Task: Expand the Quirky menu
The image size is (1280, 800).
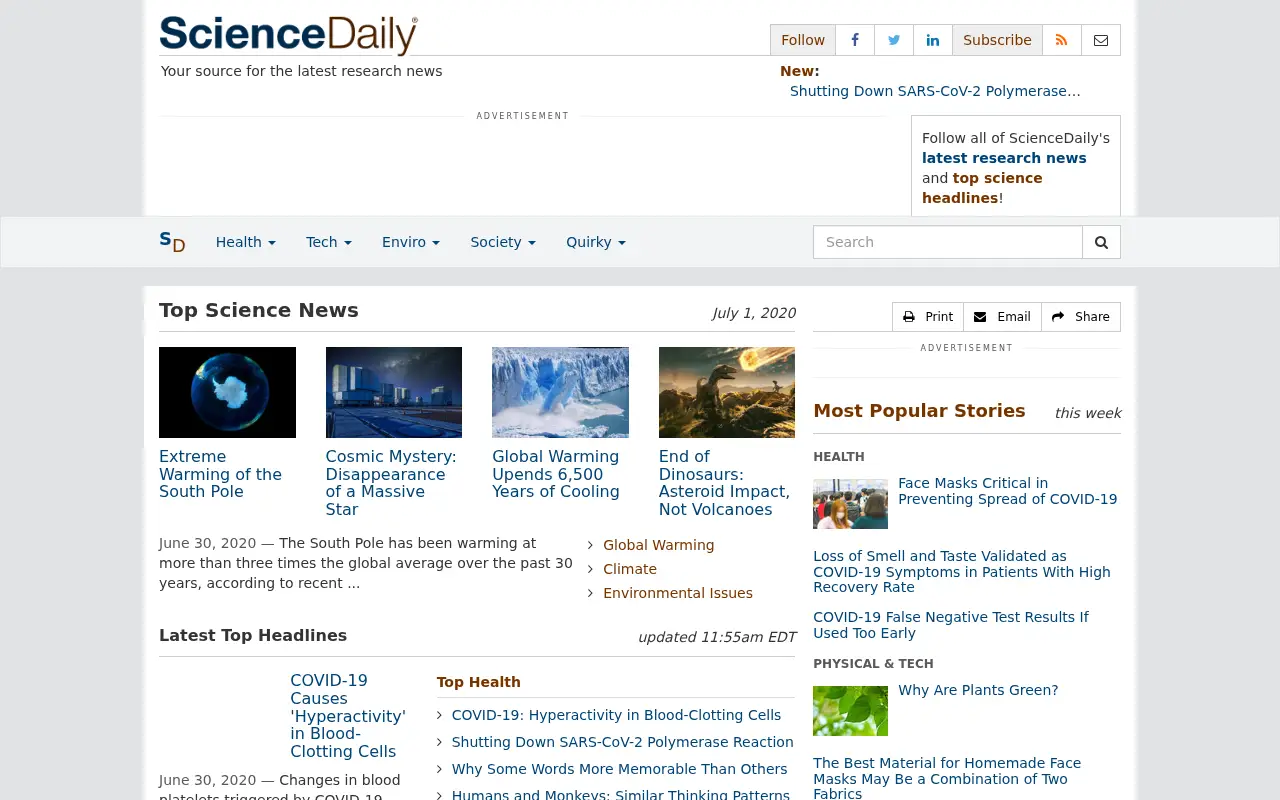Action: coord(596,242)
